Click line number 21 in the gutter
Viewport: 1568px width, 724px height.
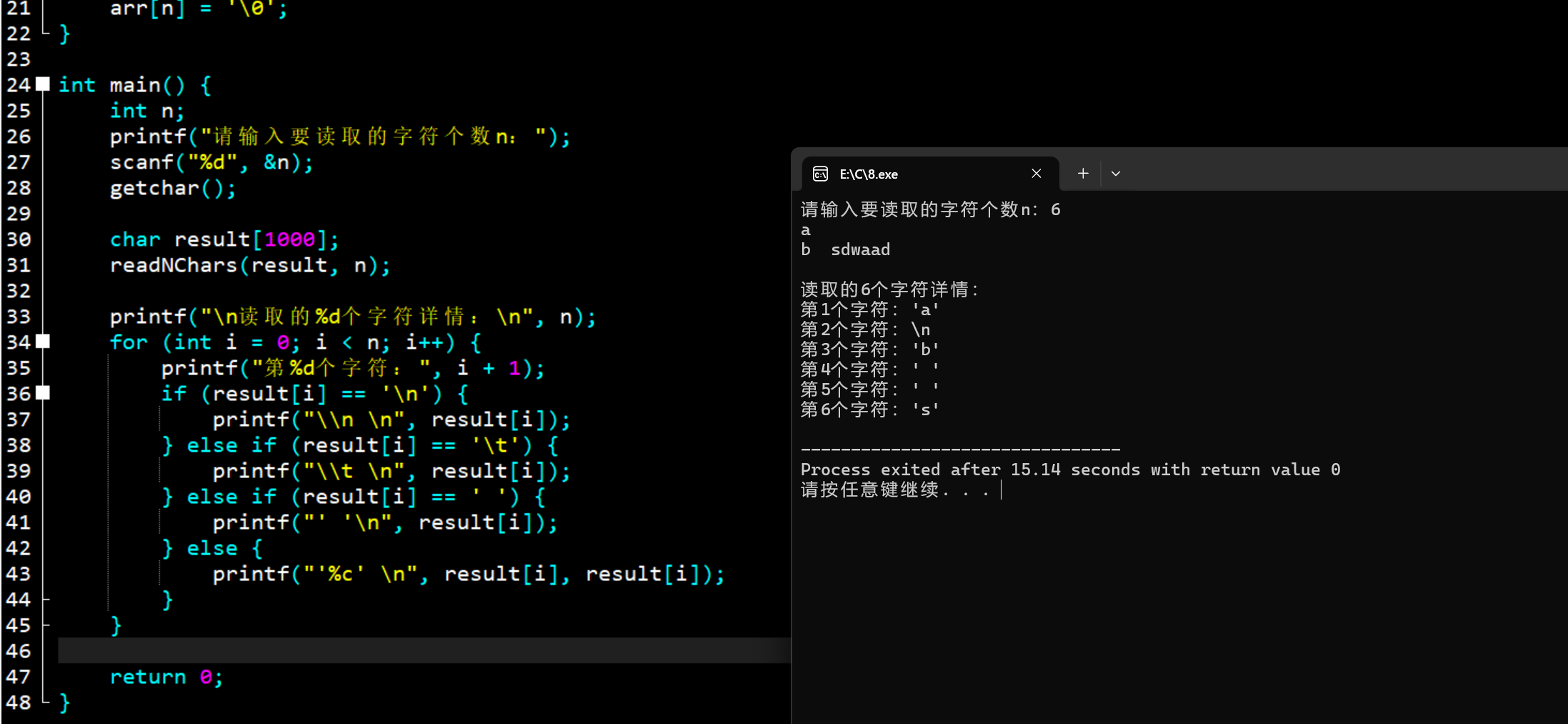(19, 9)
